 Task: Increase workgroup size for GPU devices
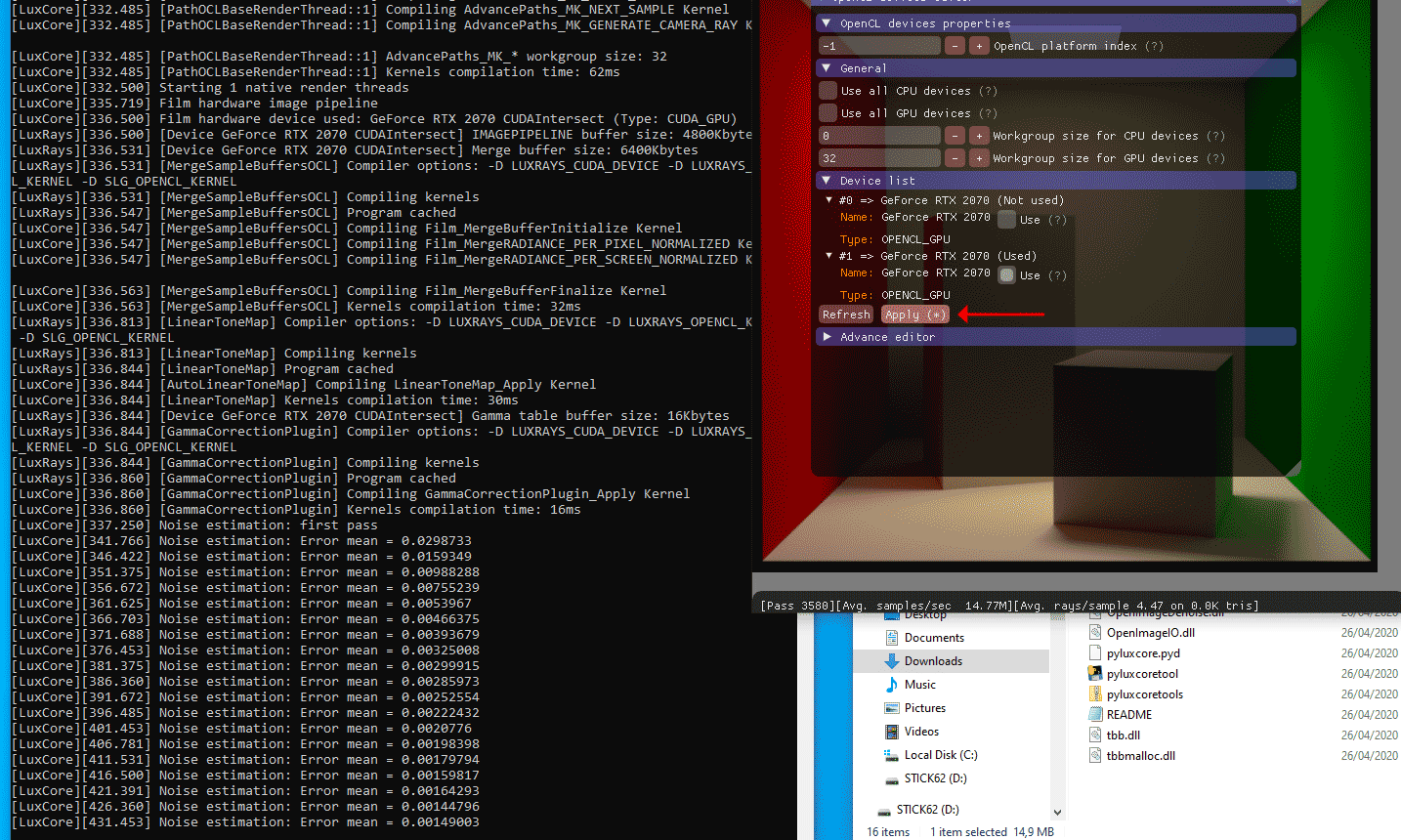(x=979, y=158)
